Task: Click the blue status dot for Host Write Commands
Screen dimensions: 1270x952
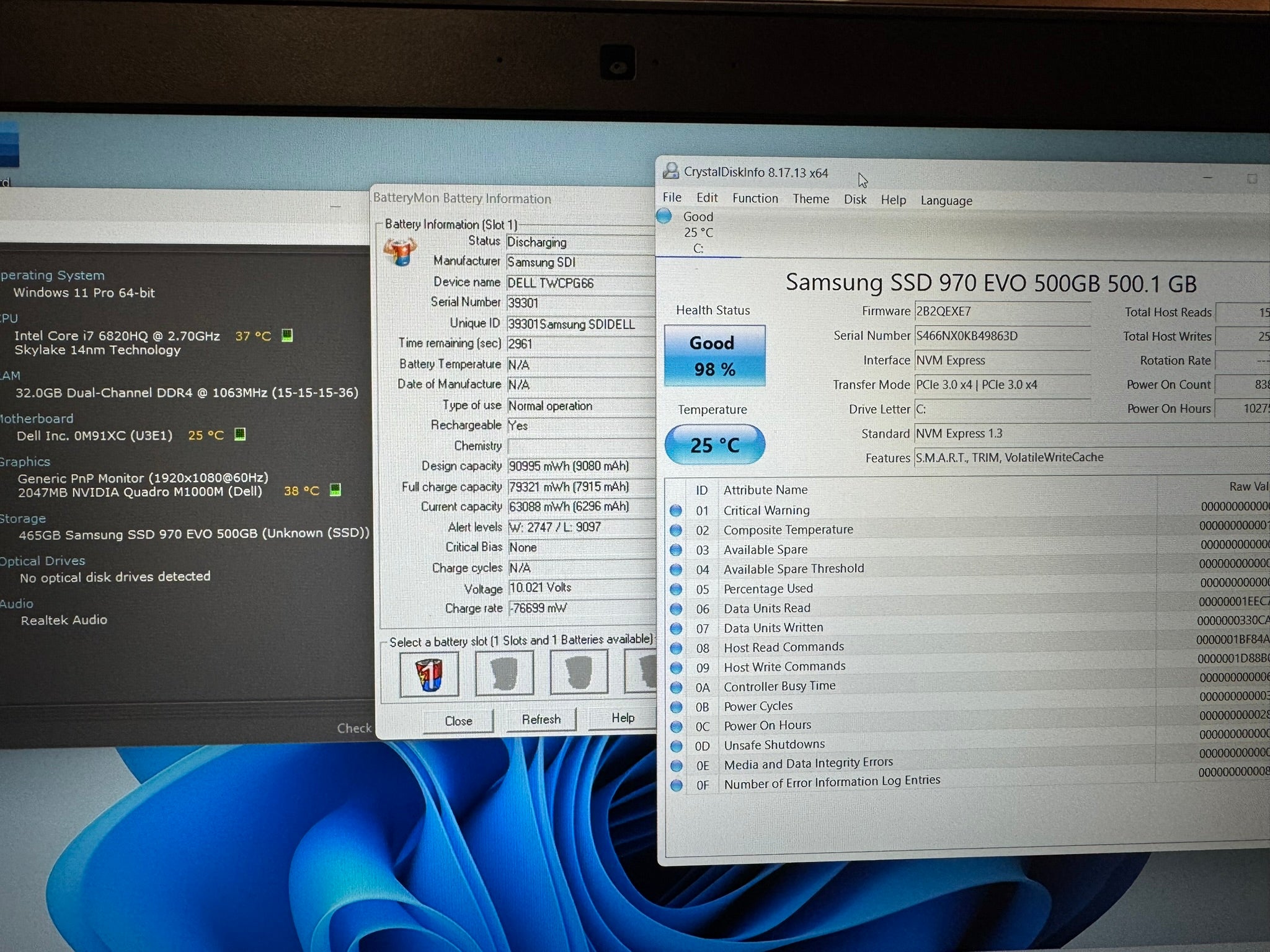Action: click(676, 668)
